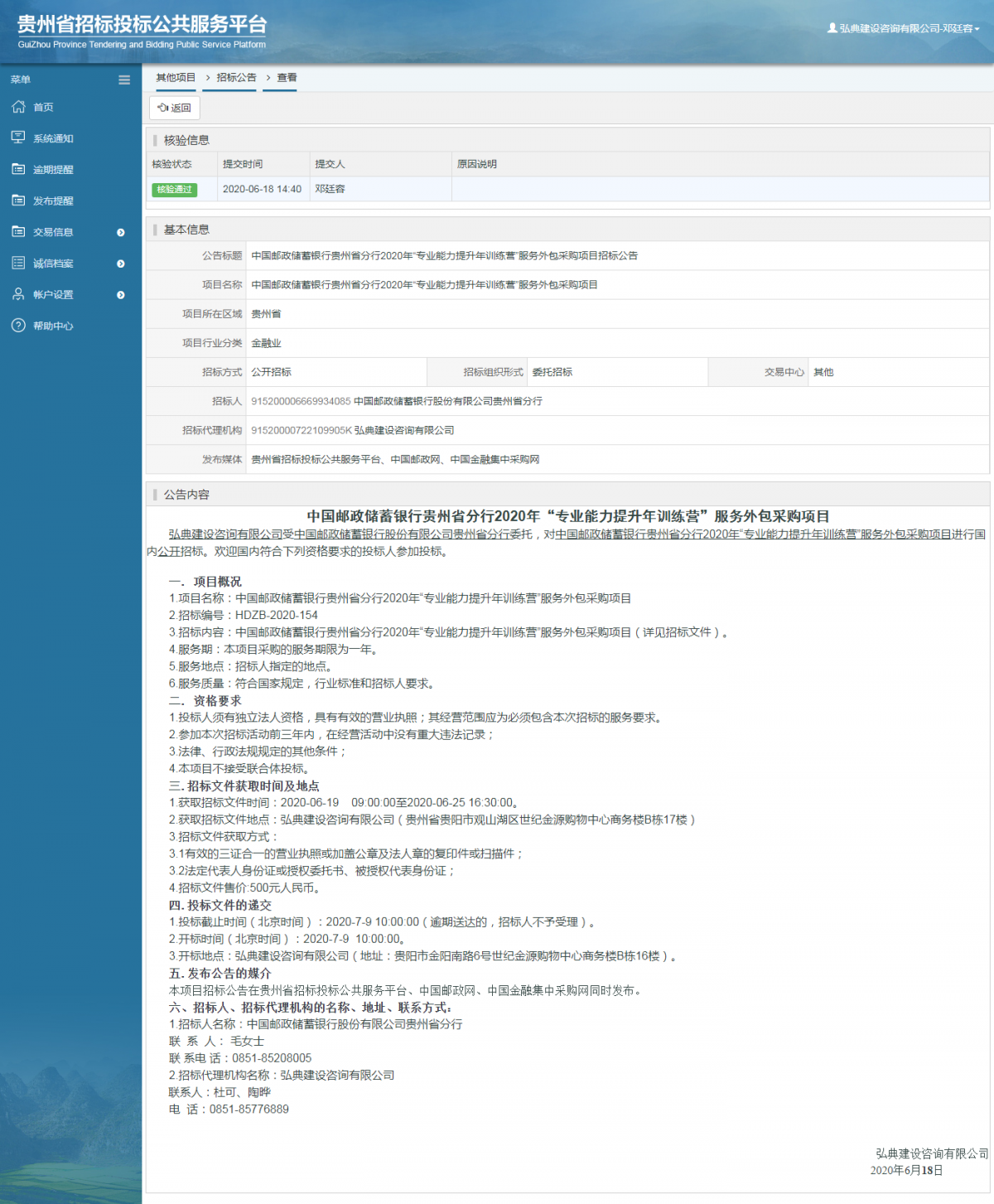
Task: Click the 诚信档案 archive icon
Action: point(17,263)
